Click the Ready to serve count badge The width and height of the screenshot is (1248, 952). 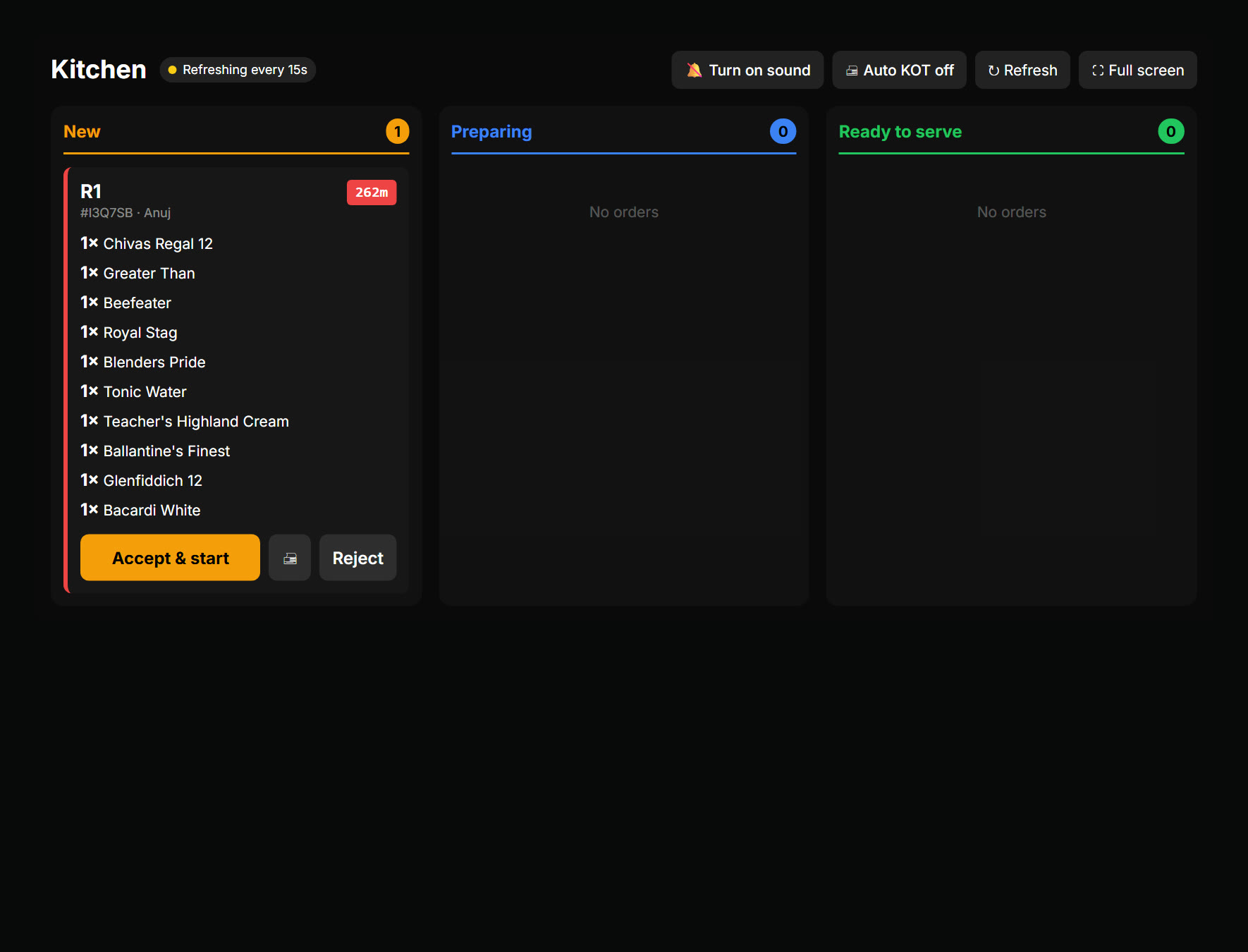tap(1171, 131)
